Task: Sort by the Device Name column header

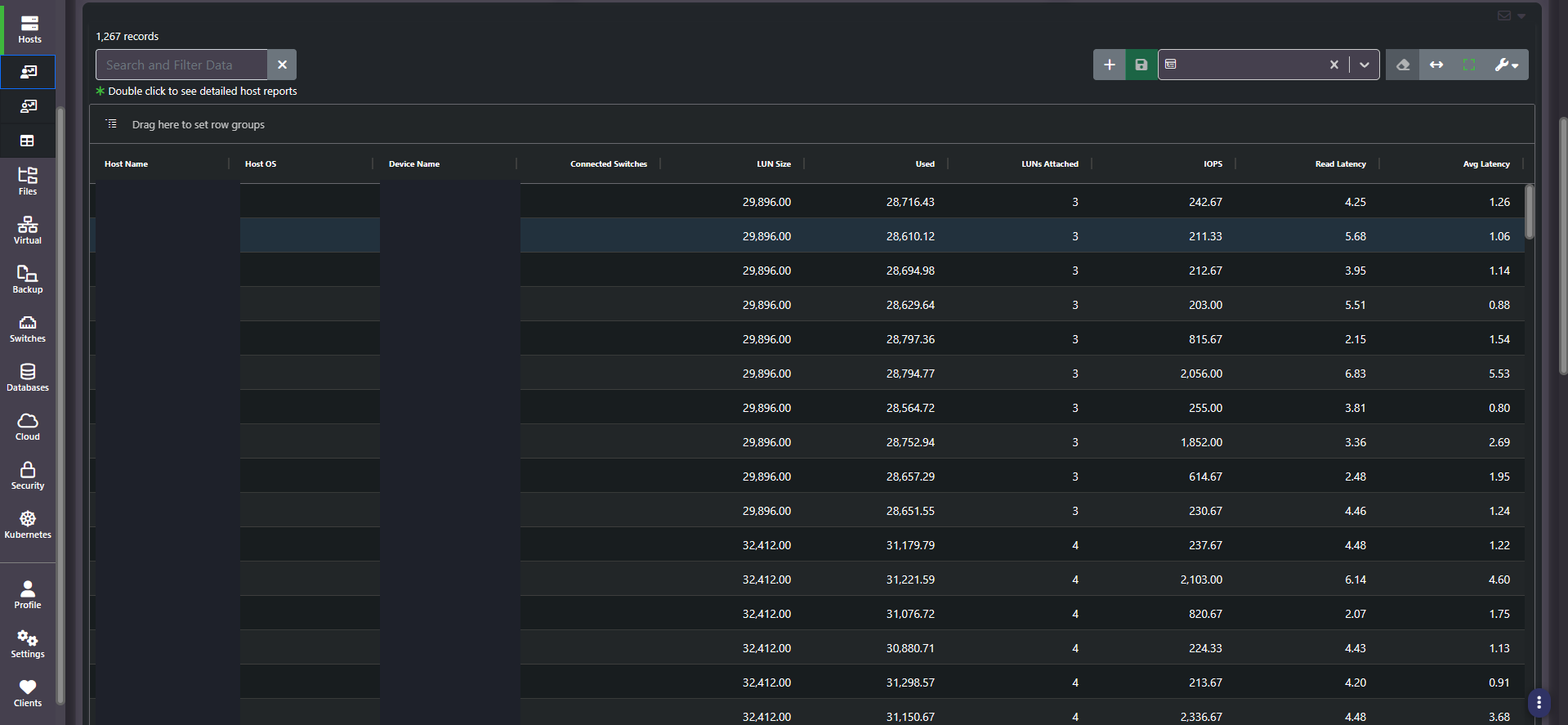Action: pos(414,164)
